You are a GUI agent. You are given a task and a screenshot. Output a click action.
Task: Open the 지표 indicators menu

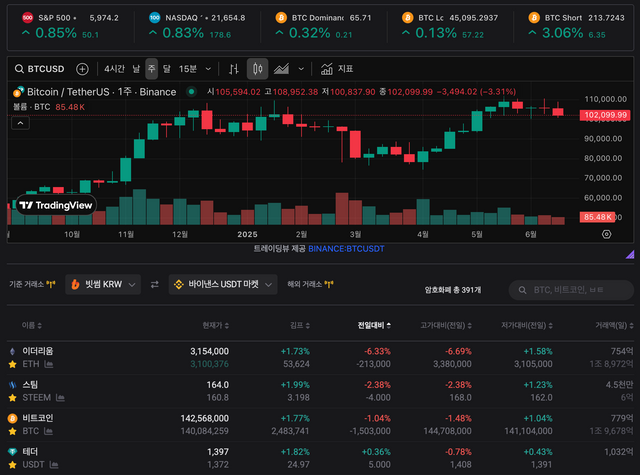tap(337, 69)
